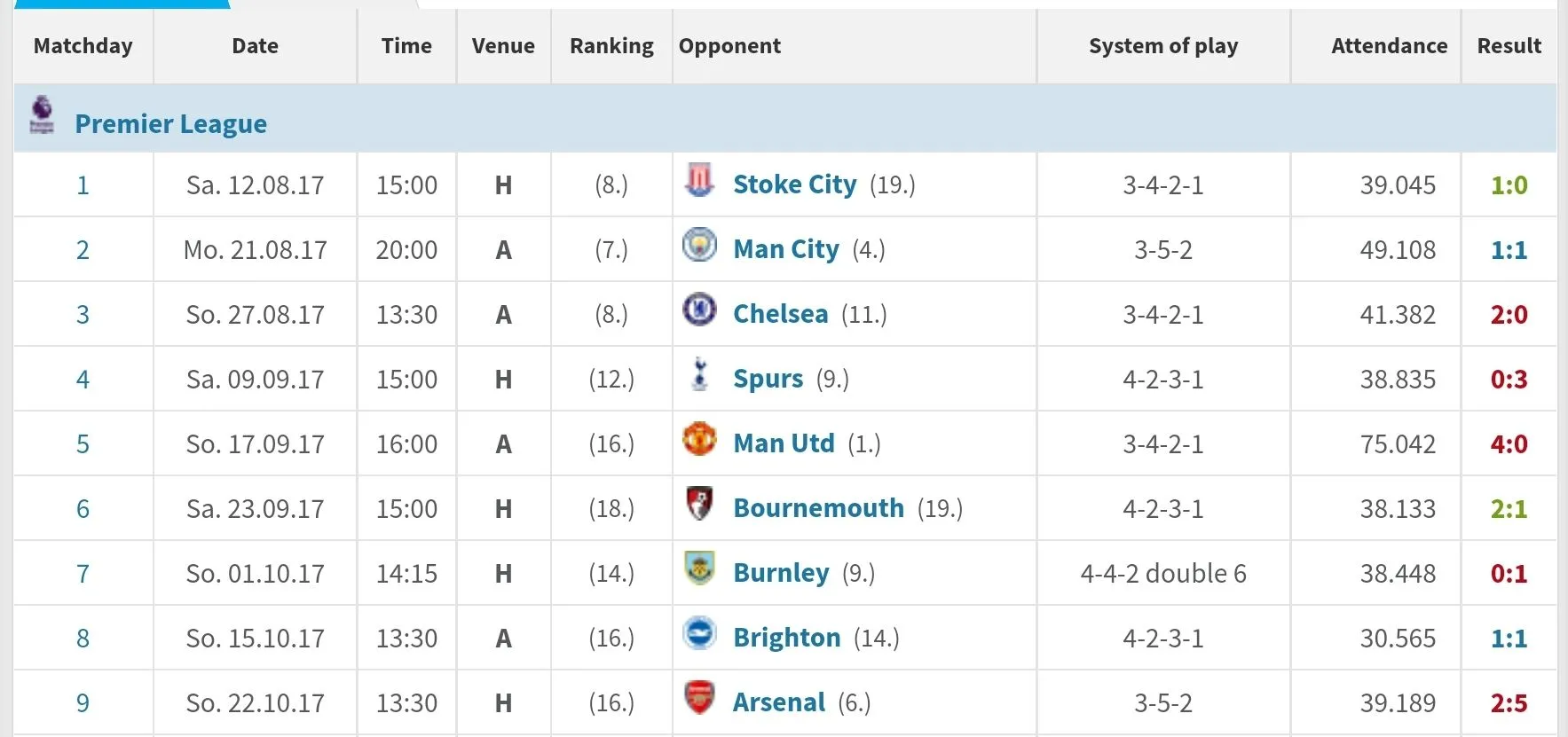Click the Chelsea club crest
The image size is (1568, 737).
coord(699,309)
